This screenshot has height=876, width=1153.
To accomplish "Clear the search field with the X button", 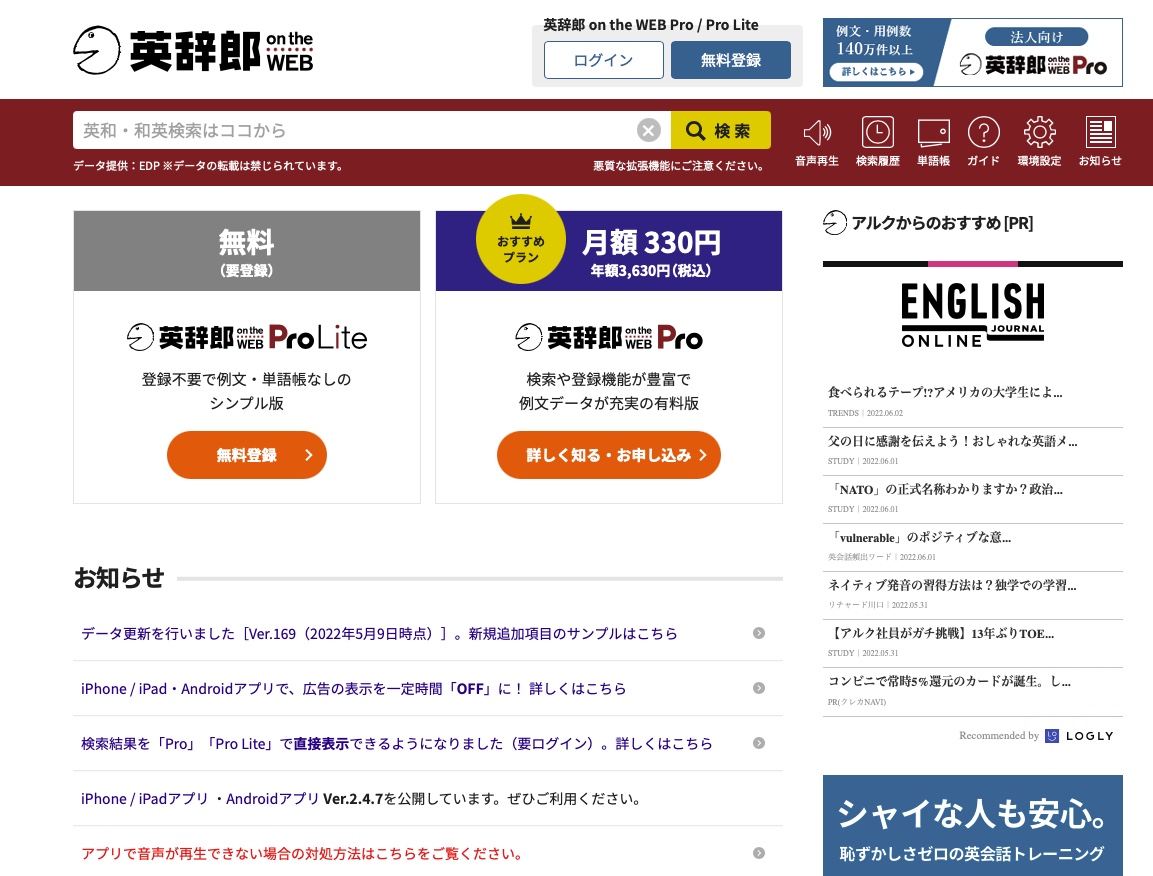I will [x=648, y=130].
